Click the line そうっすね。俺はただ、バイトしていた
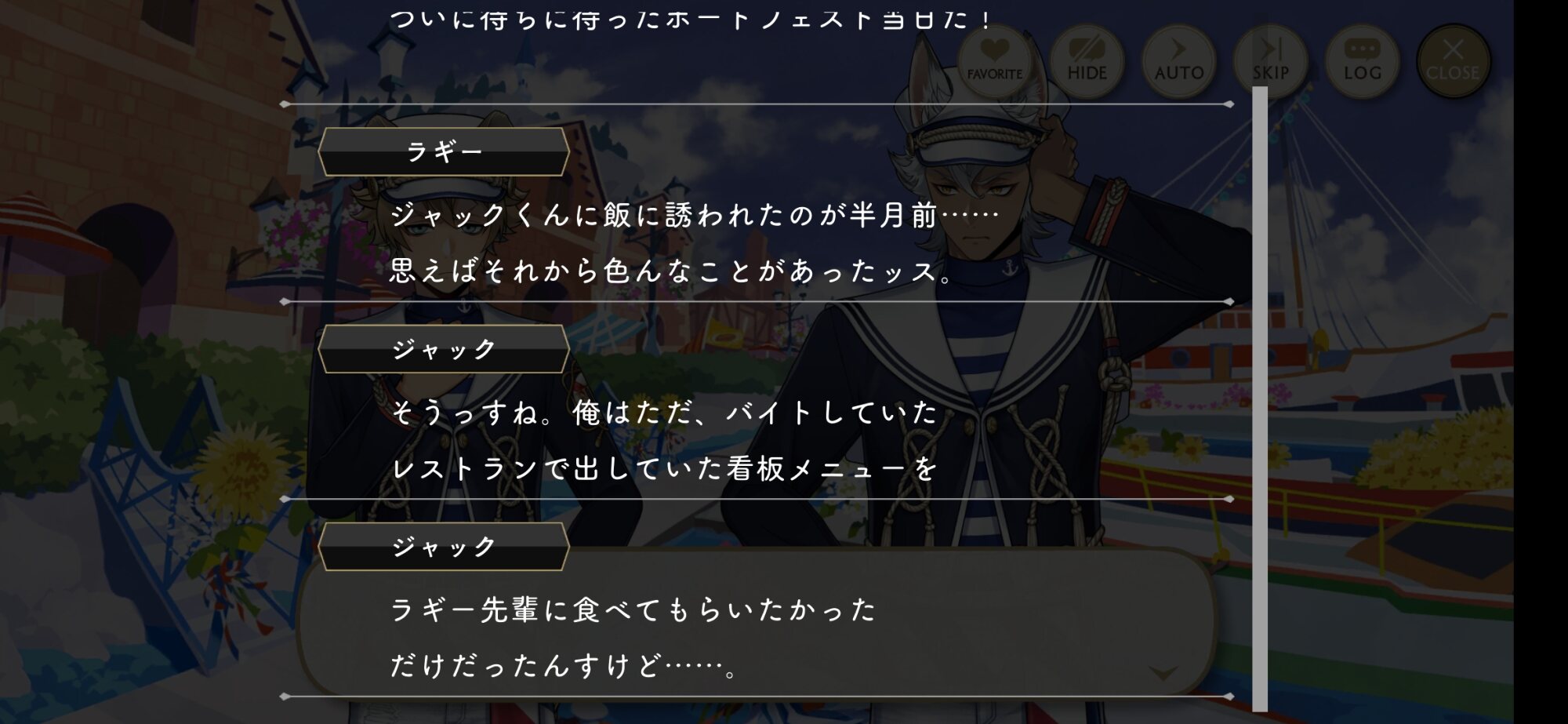This screenshot has height=724, width=1568. pos(664,413)
